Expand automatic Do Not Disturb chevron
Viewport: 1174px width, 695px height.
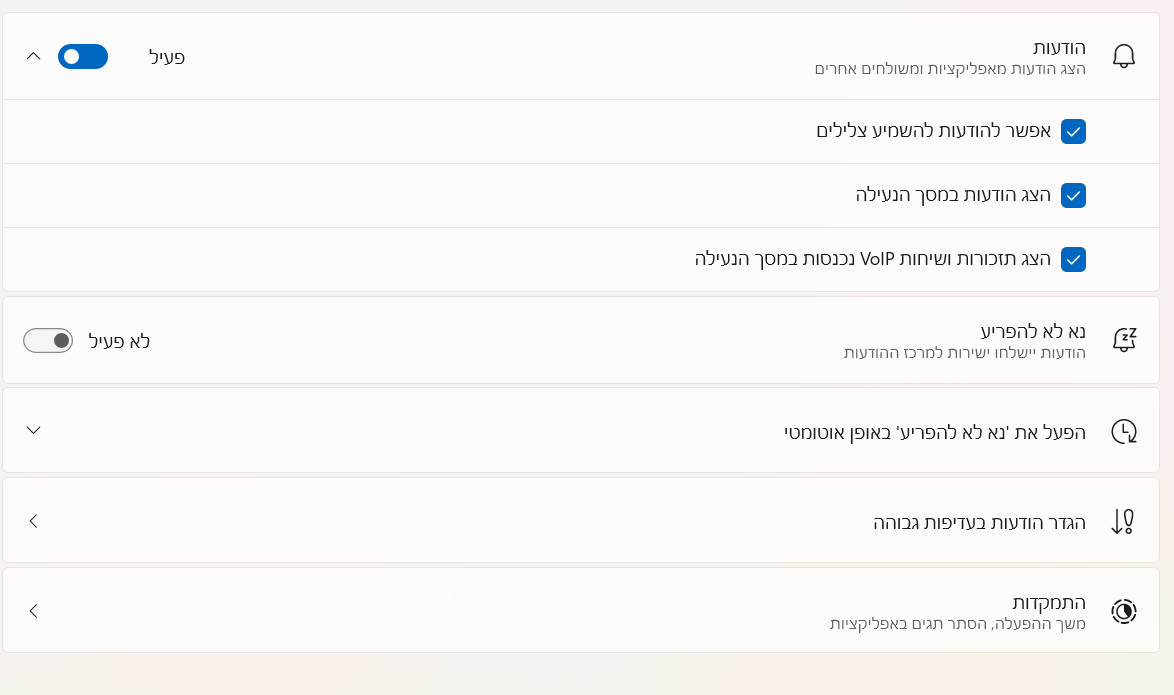point(33,431)
